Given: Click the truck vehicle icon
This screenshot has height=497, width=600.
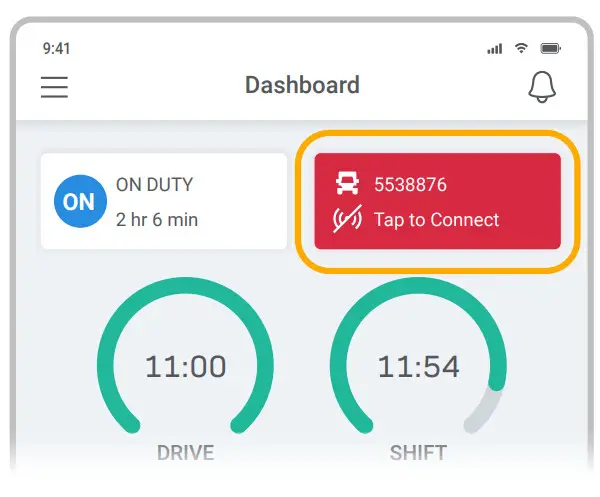Looking at the screenshot, I should (x=347, y=184).
